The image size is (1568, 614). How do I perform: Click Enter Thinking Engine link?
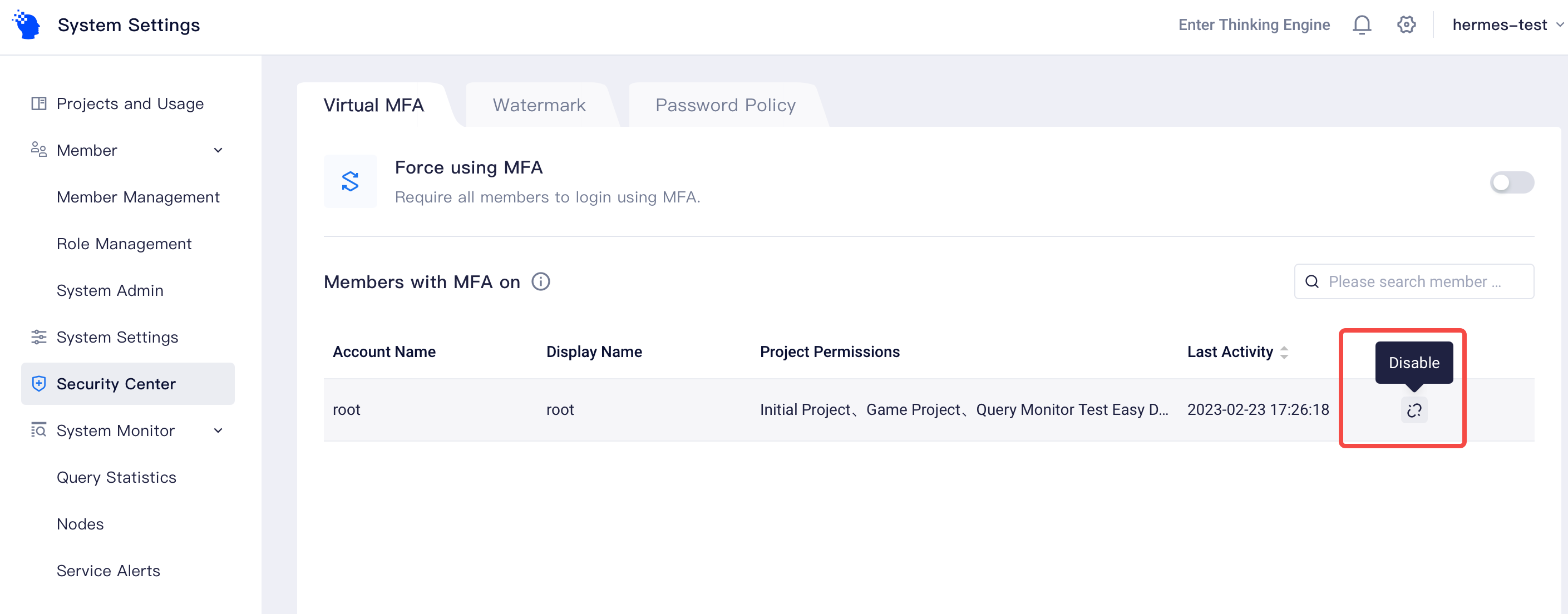pos(1254,25)
